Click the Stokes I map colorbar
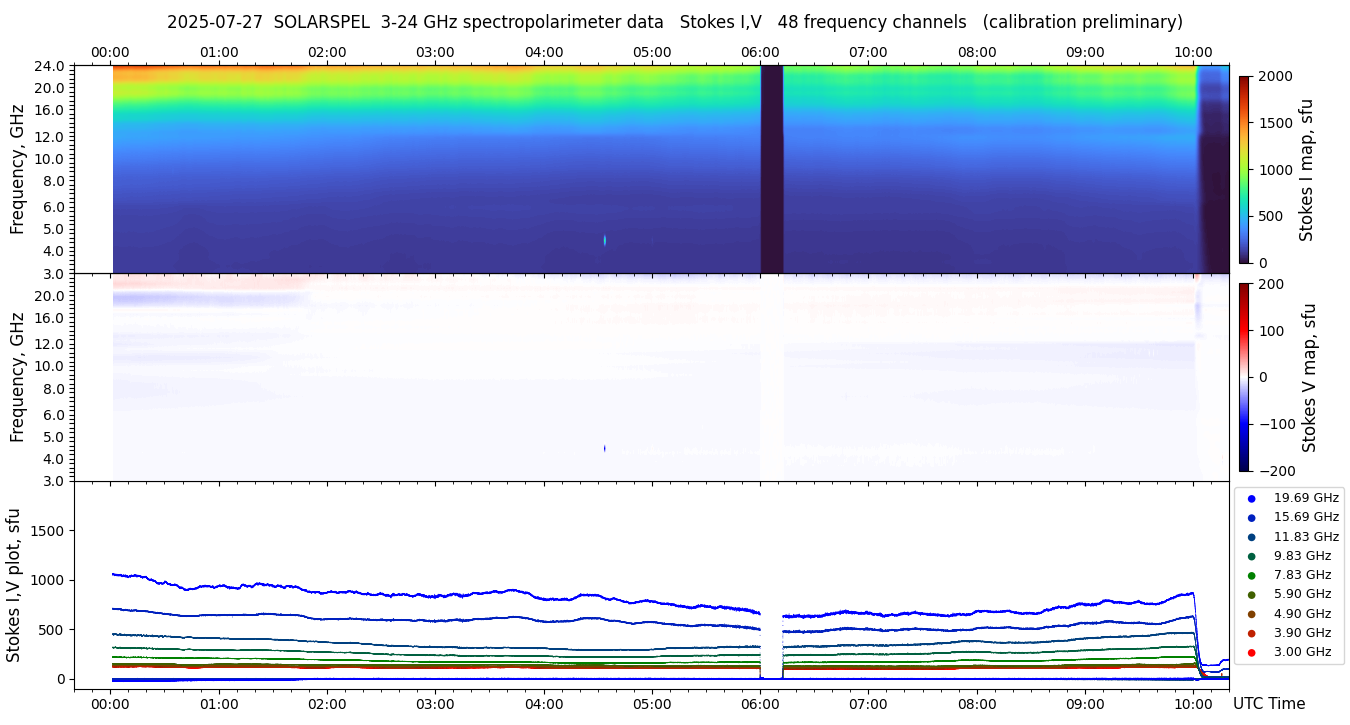Viewport: 1350px width, 725px height. tap(1244, 169)
